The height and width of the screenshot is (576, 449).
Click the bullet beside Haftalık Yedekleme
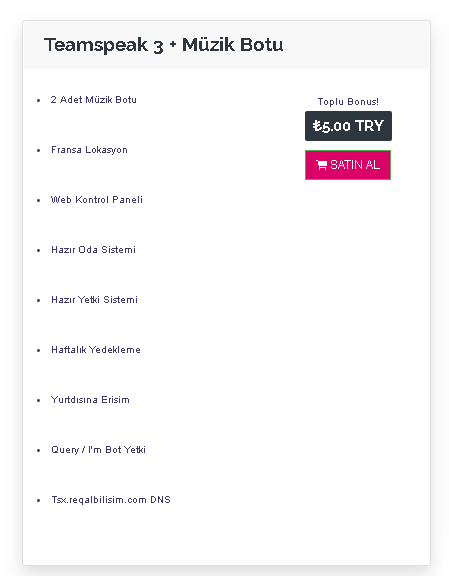39,350
